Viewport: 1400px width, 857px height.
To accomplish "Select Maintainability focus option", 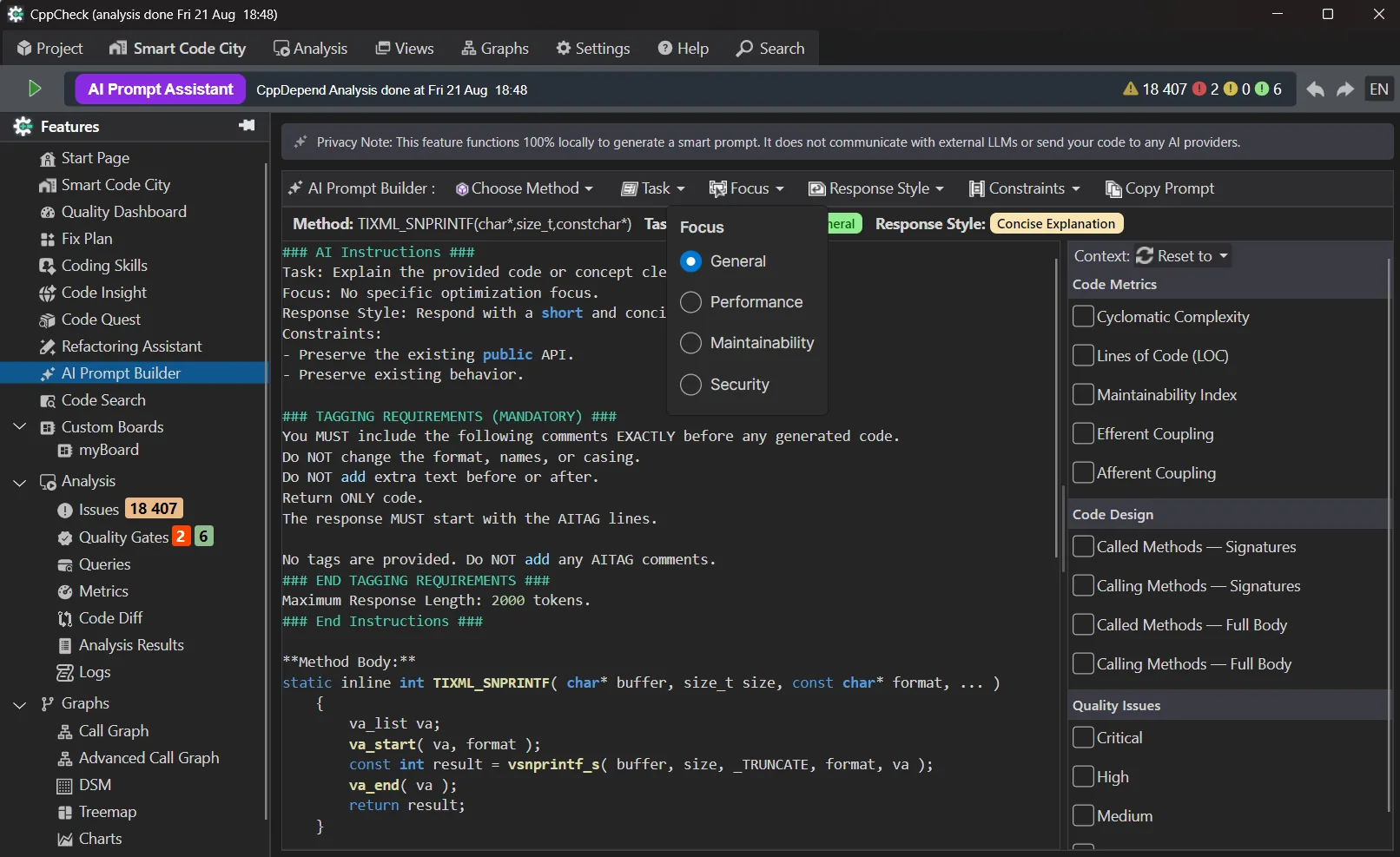I will click(747, 343).
